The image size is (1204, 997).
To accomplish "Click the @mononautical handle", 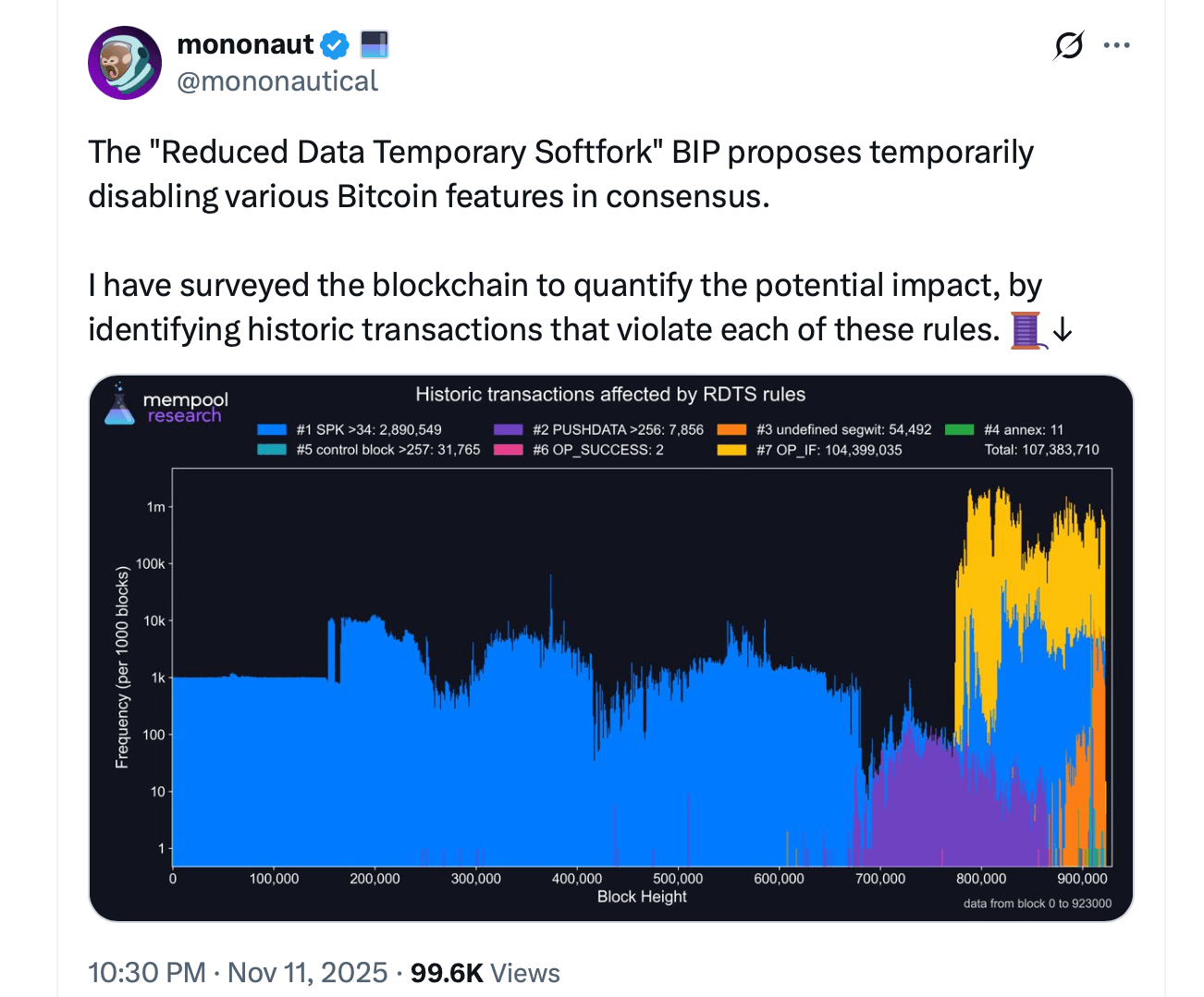I will (277, 81).
